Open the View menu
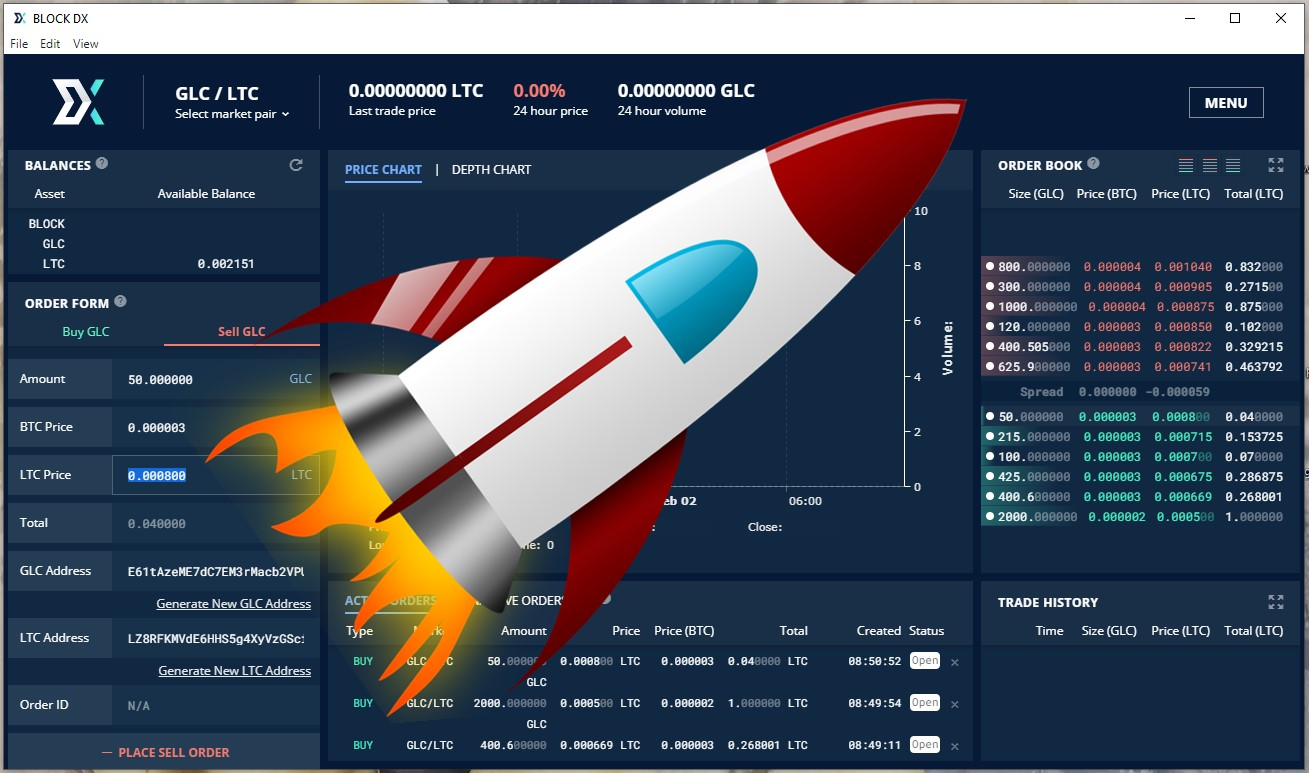Viewport: 1309px width, 773px height. tap(86, 44)
